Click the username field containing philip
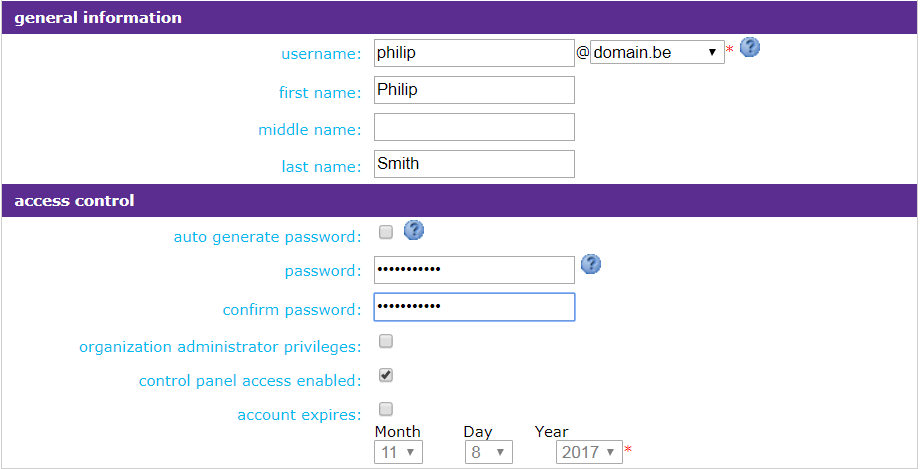This screenshot has height=469, width=921. click(x=474, y=53)
